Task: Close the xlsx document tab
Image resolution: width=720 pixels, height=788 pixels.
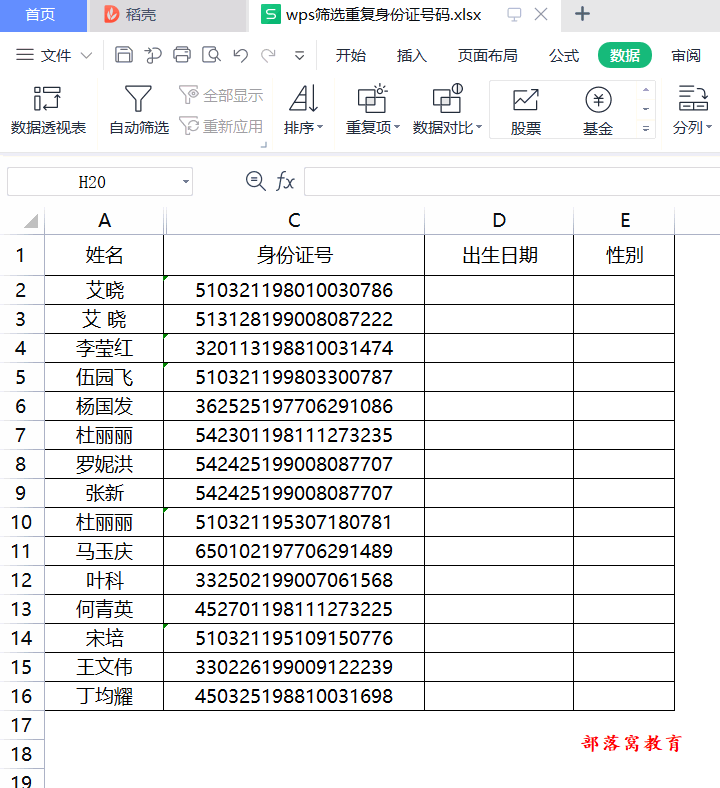Action: click(x=541, y=14)
